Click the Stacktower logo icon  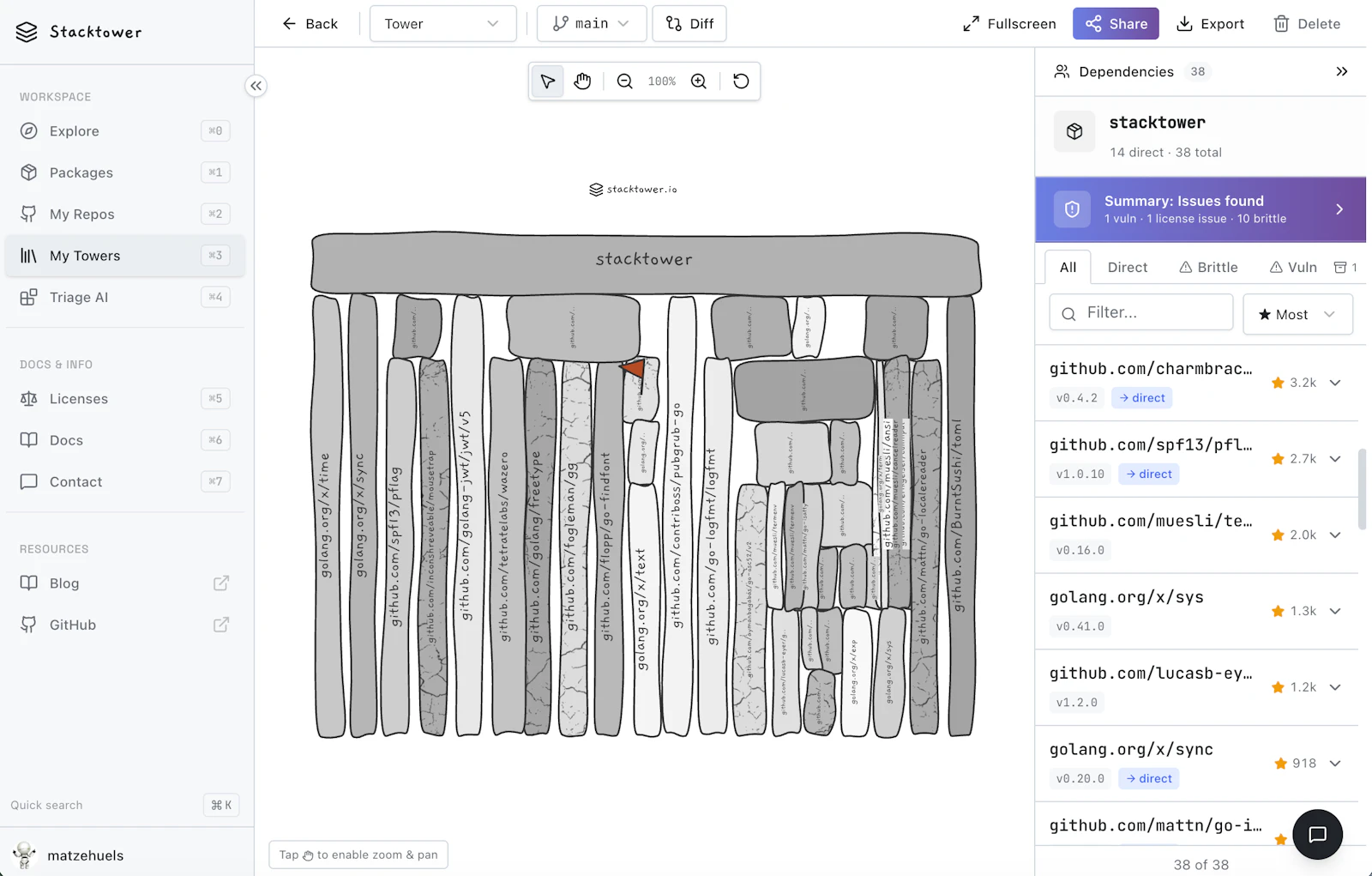pos(27,32)
